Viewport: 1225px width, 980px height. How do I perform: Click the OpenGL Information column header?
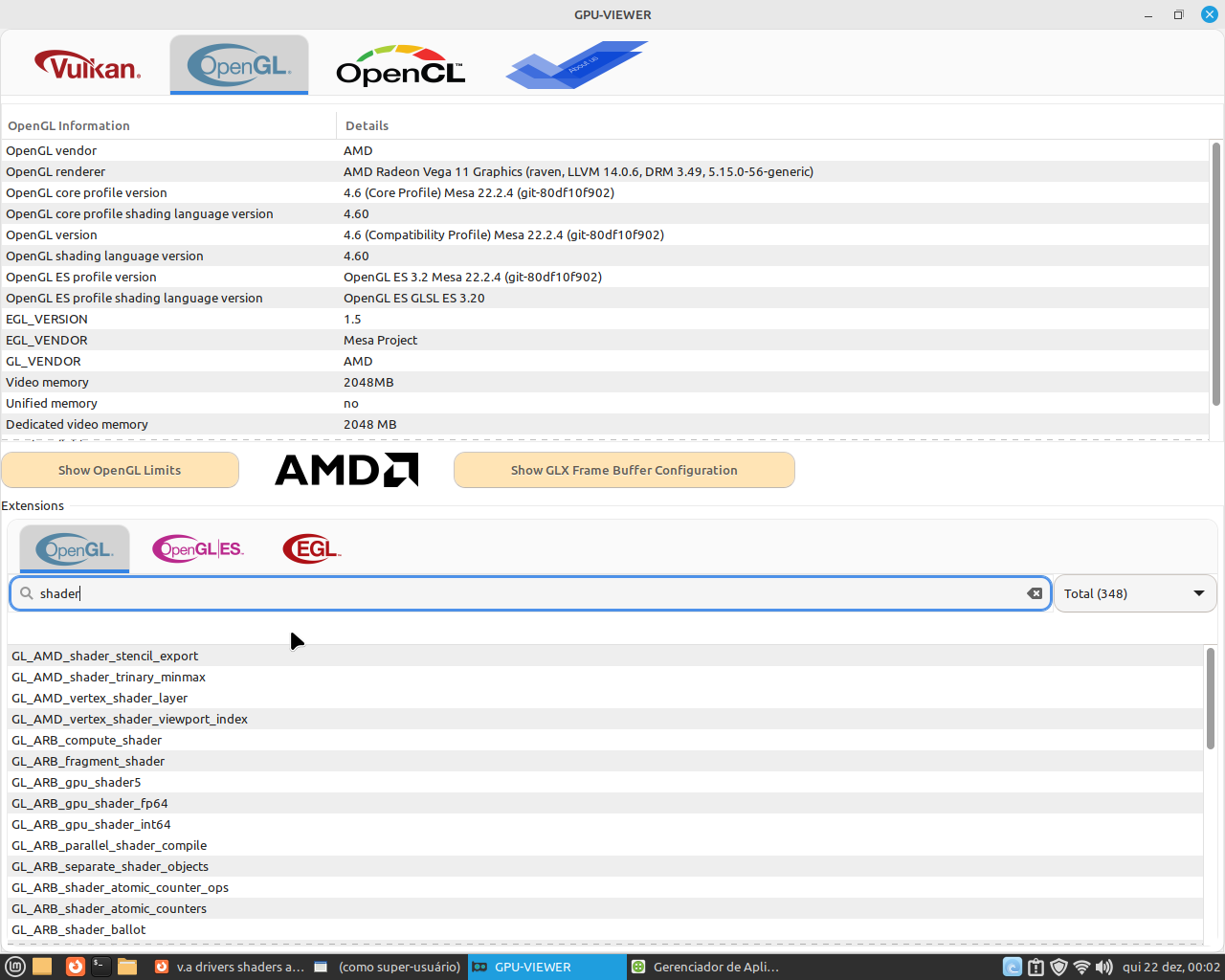tap(167, 125)
